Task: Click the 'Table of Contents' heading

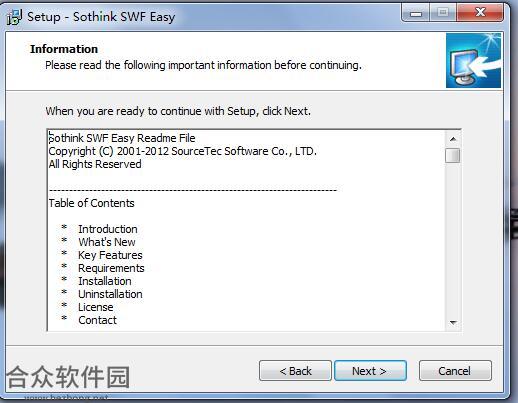Action: tap(92, 203)
